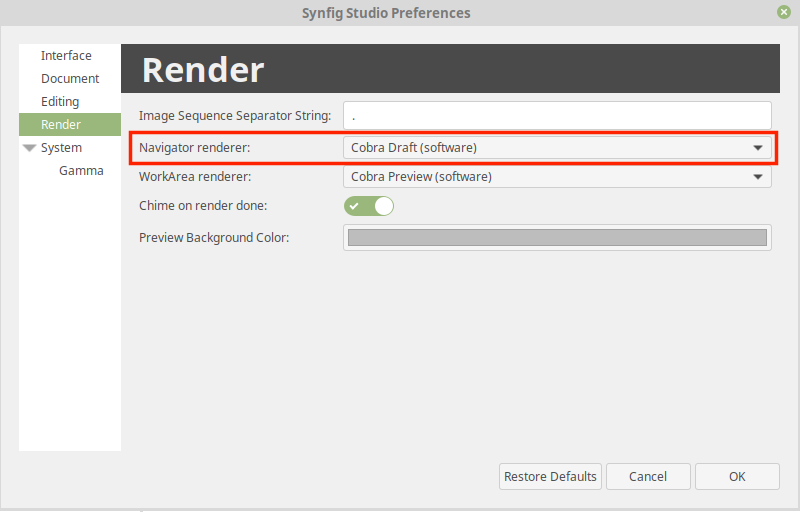Click the large Render page heading

pos(203,70)
